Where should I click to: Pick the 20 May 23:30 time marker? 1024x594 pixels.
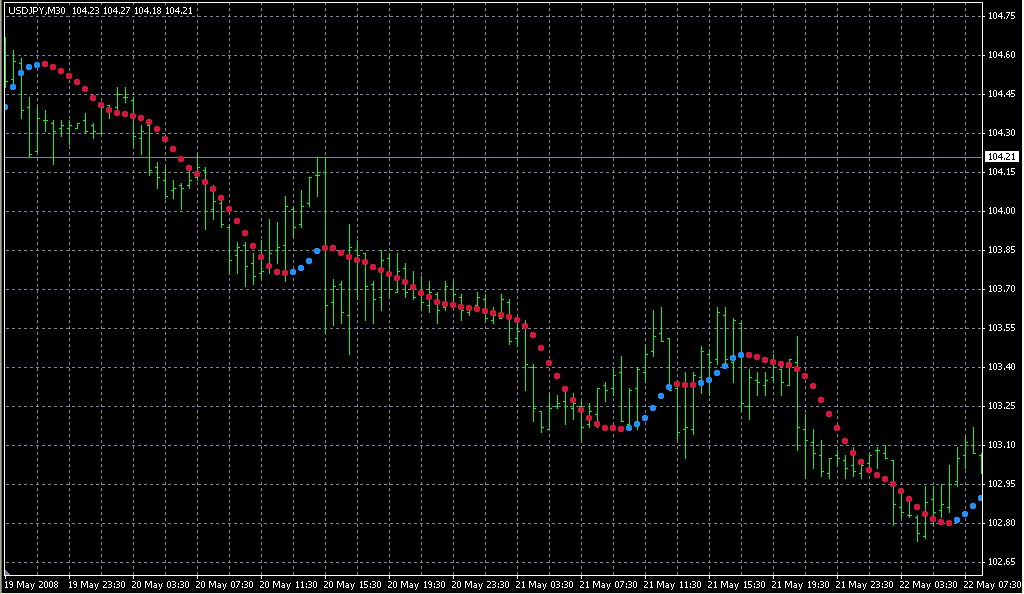480,584
